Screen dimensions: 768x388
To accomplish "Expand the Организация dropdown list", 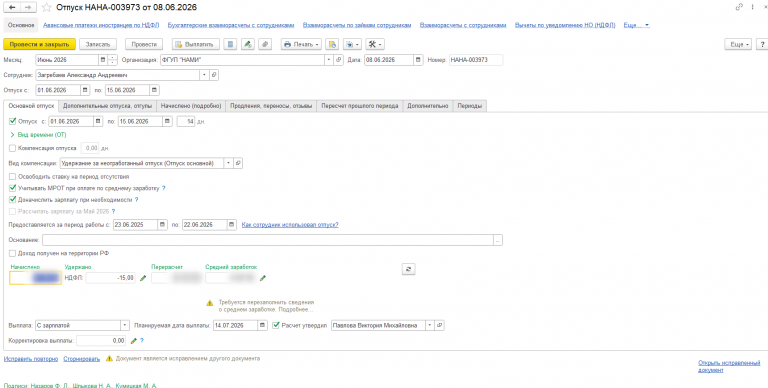I will 330,60.
